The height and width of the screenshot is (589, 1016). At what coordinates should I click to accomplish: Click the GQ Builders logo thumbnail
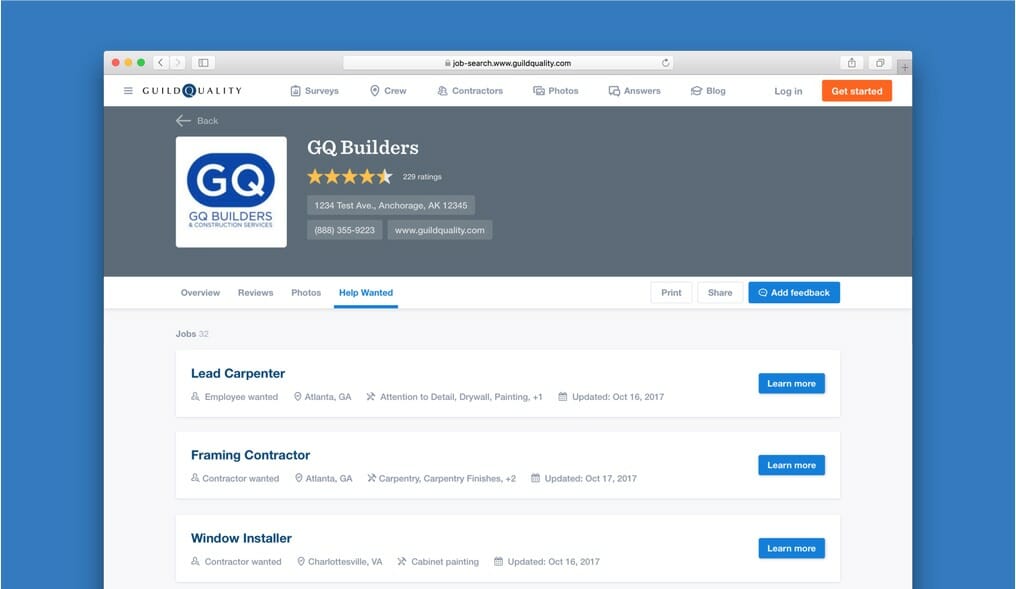(x=231, y=192)
